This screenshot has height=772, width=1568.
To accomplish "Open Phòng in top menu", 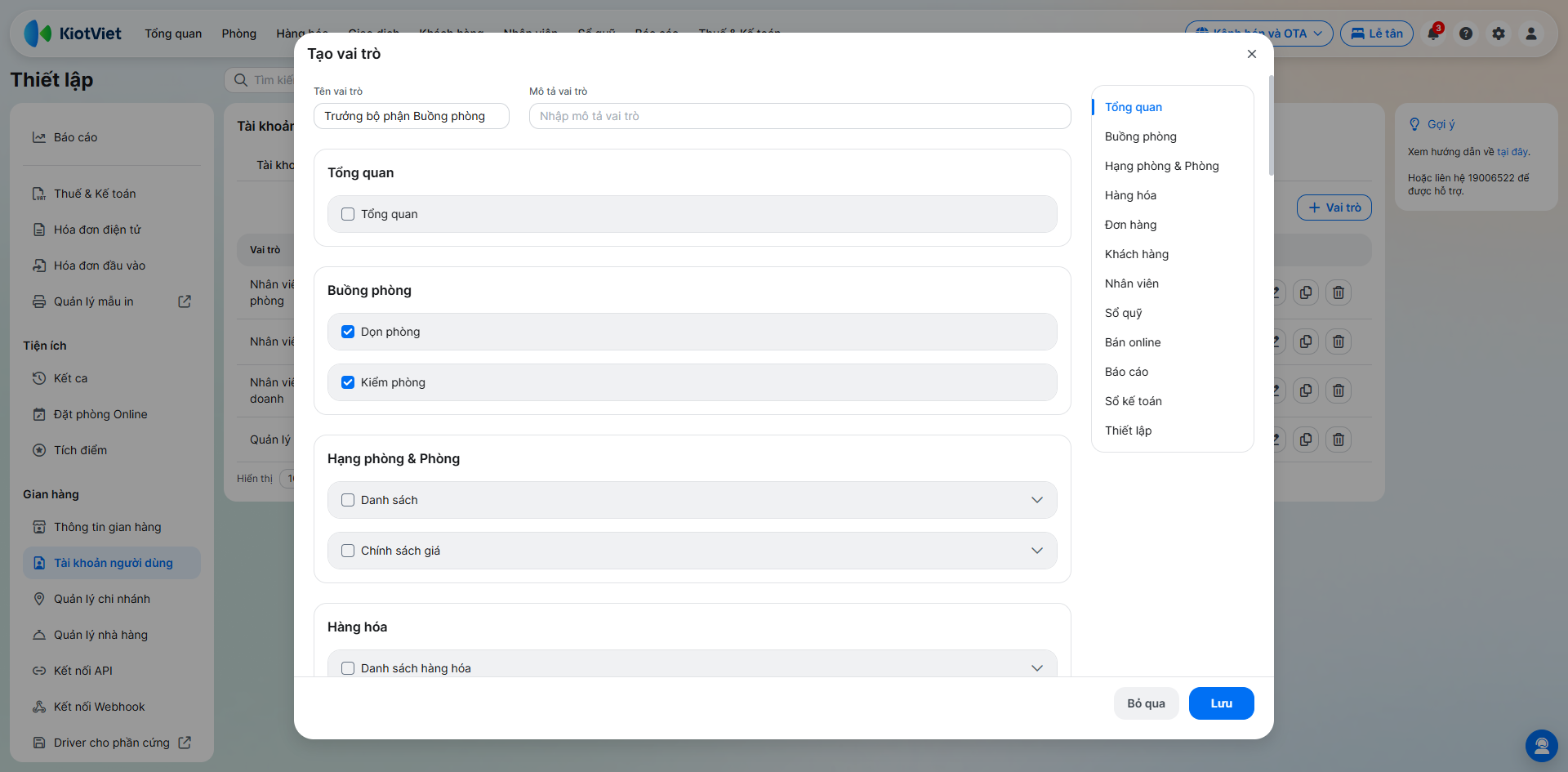I will coord(239,33).
